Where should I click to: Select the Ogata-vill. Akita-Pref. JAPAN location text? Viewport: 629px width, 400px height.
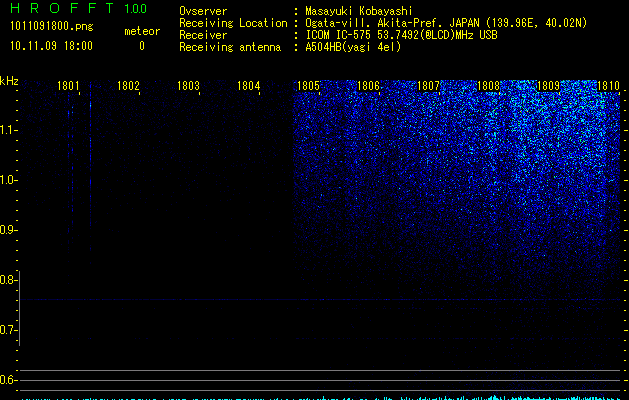pos(446,23)
